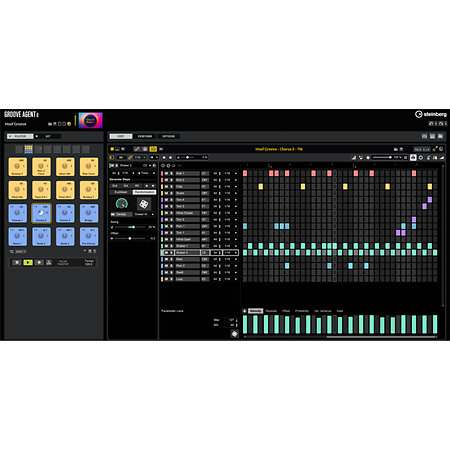
Task: Switch to the OPTIONS tab
Action: point(168,136)
